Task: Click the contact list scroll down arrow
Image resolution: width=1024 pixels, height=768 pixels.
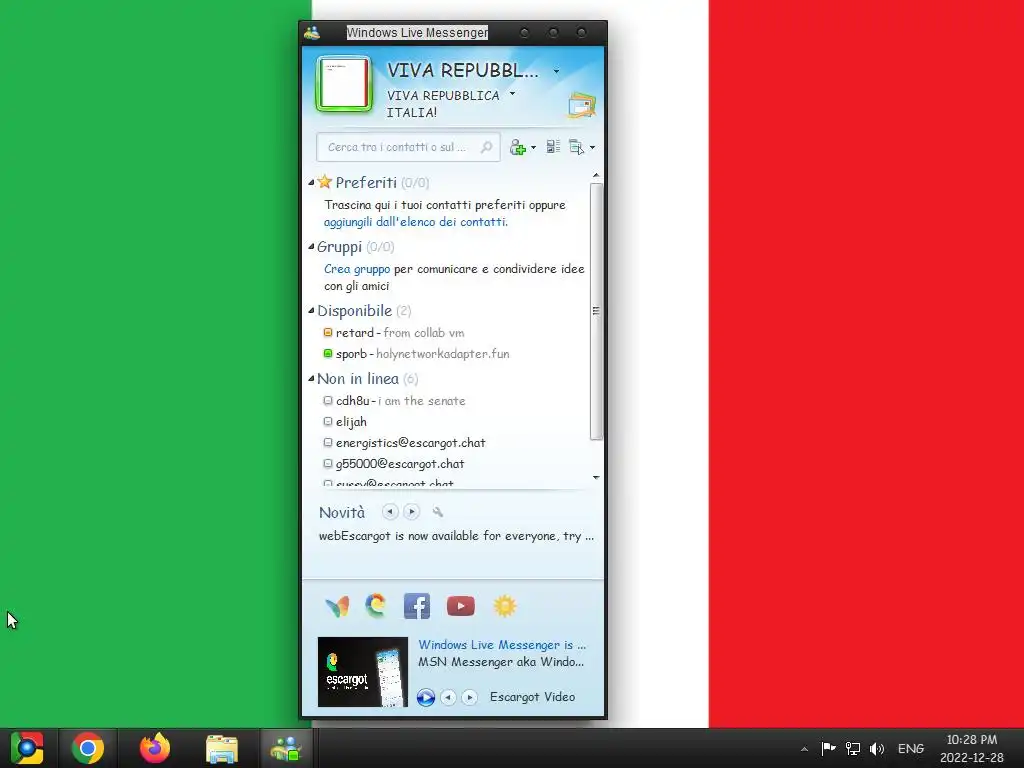Action: (596, 478)
